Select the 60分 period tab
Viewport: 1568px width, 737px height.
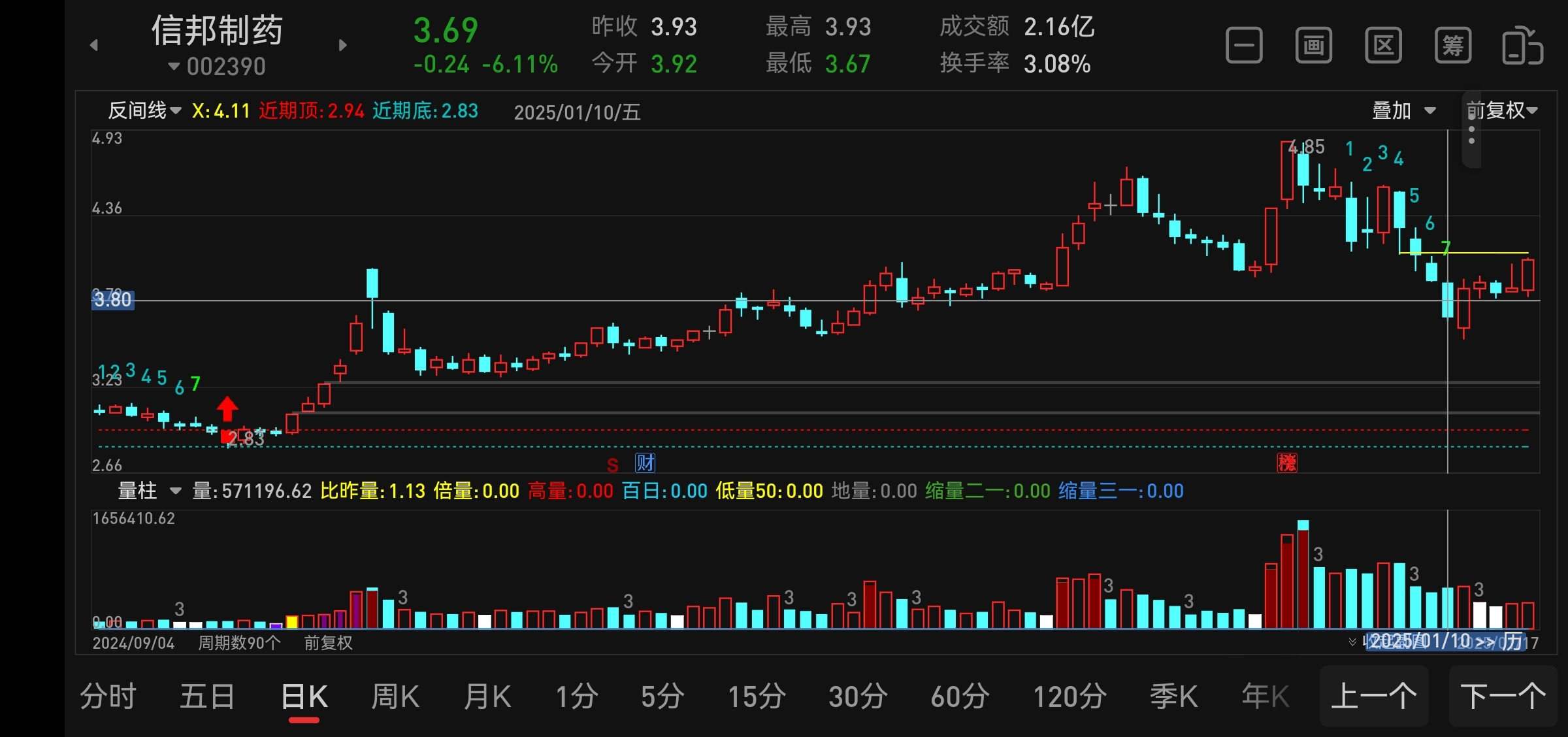tap(960, 696)
